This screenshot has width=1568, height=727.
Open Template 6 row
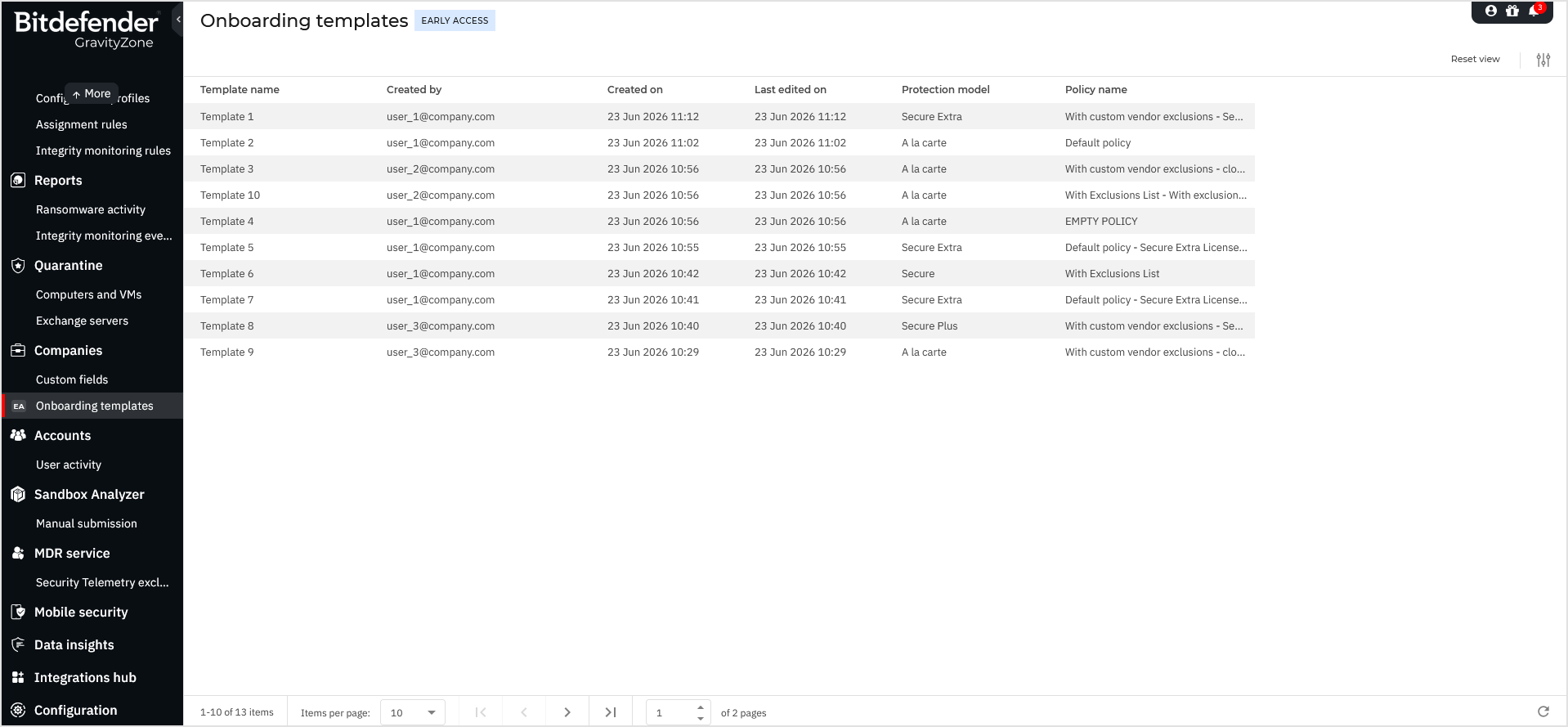coord(719,273)
